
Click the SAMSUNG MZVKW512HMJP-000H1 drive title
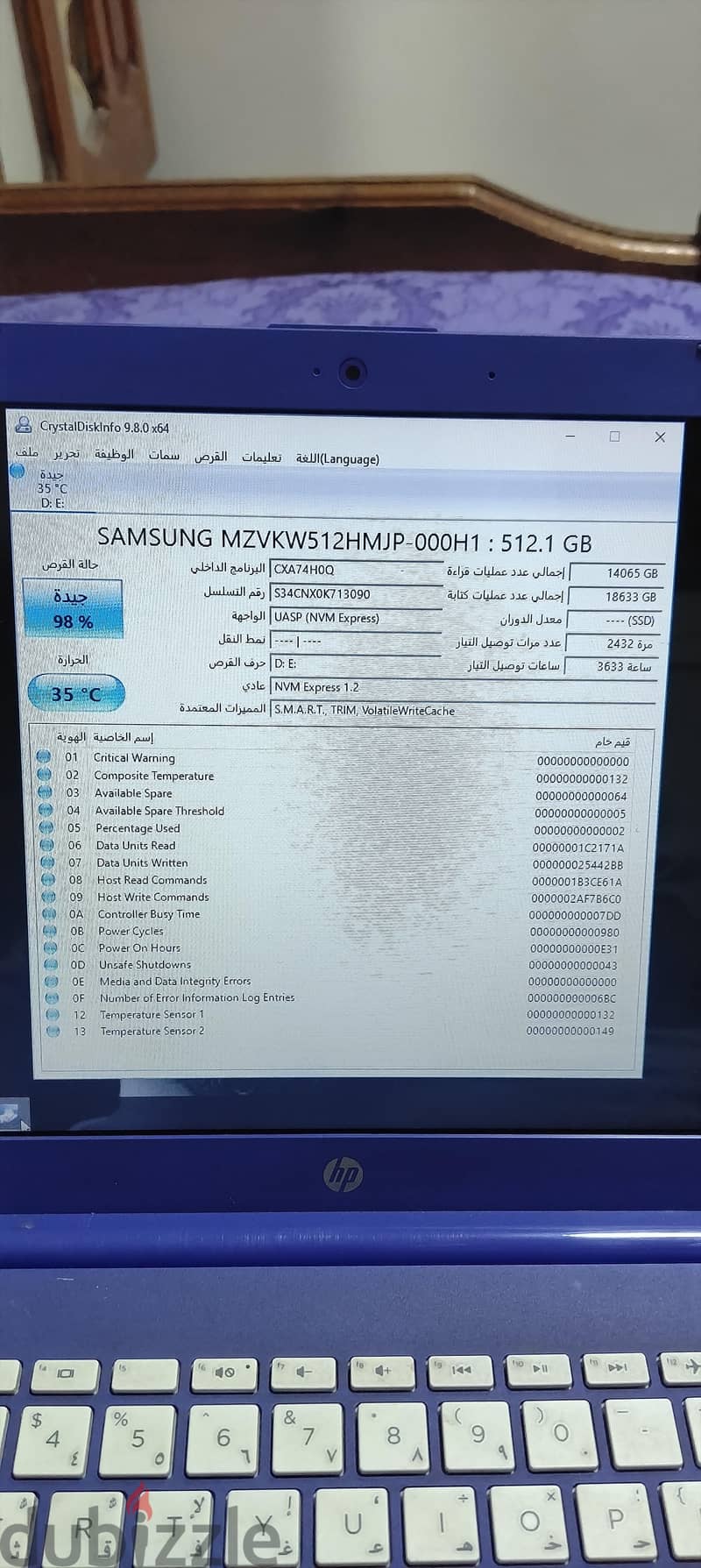344,541
